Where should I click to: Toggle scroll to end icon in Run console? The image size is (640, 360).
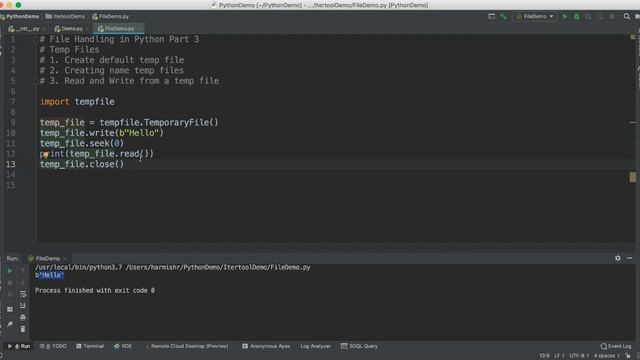click(23, 305)
